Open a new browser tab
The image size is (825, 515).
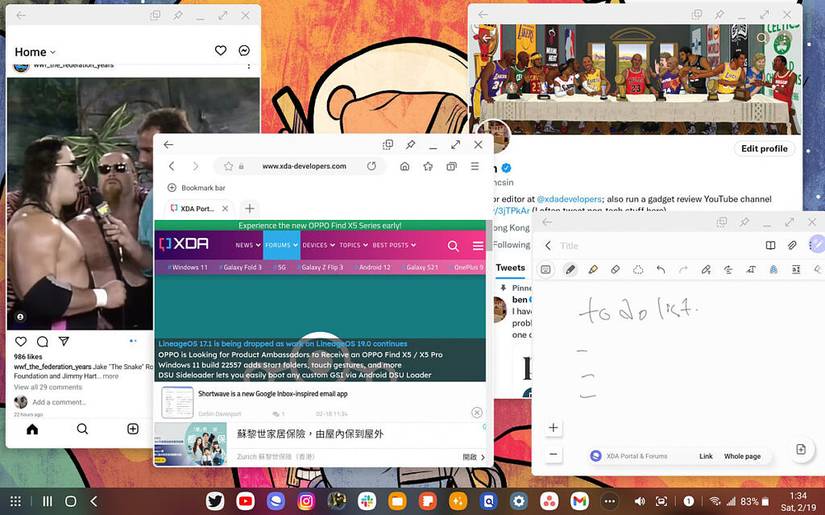249,209
